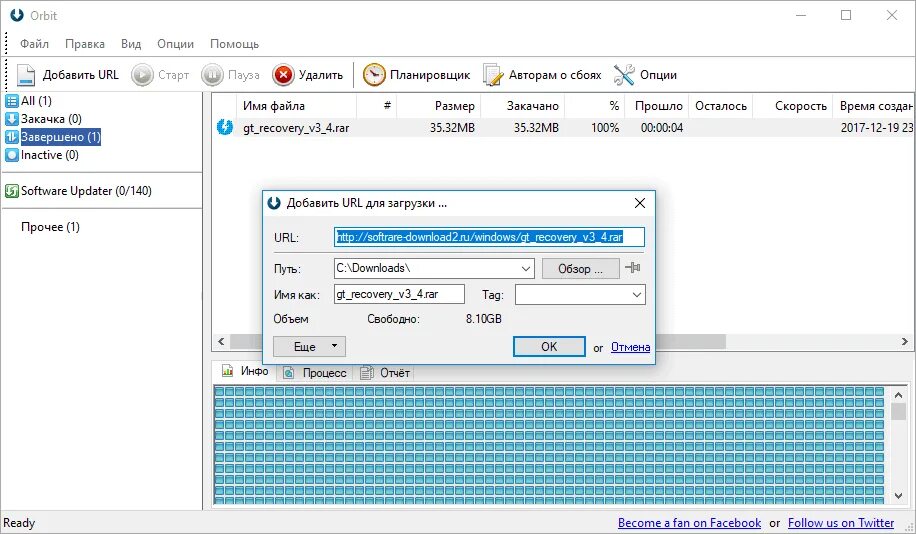Click the Завершено category icon
This screenshot has width=916, height=534.
pyautogui.click(x=12, y=137)
